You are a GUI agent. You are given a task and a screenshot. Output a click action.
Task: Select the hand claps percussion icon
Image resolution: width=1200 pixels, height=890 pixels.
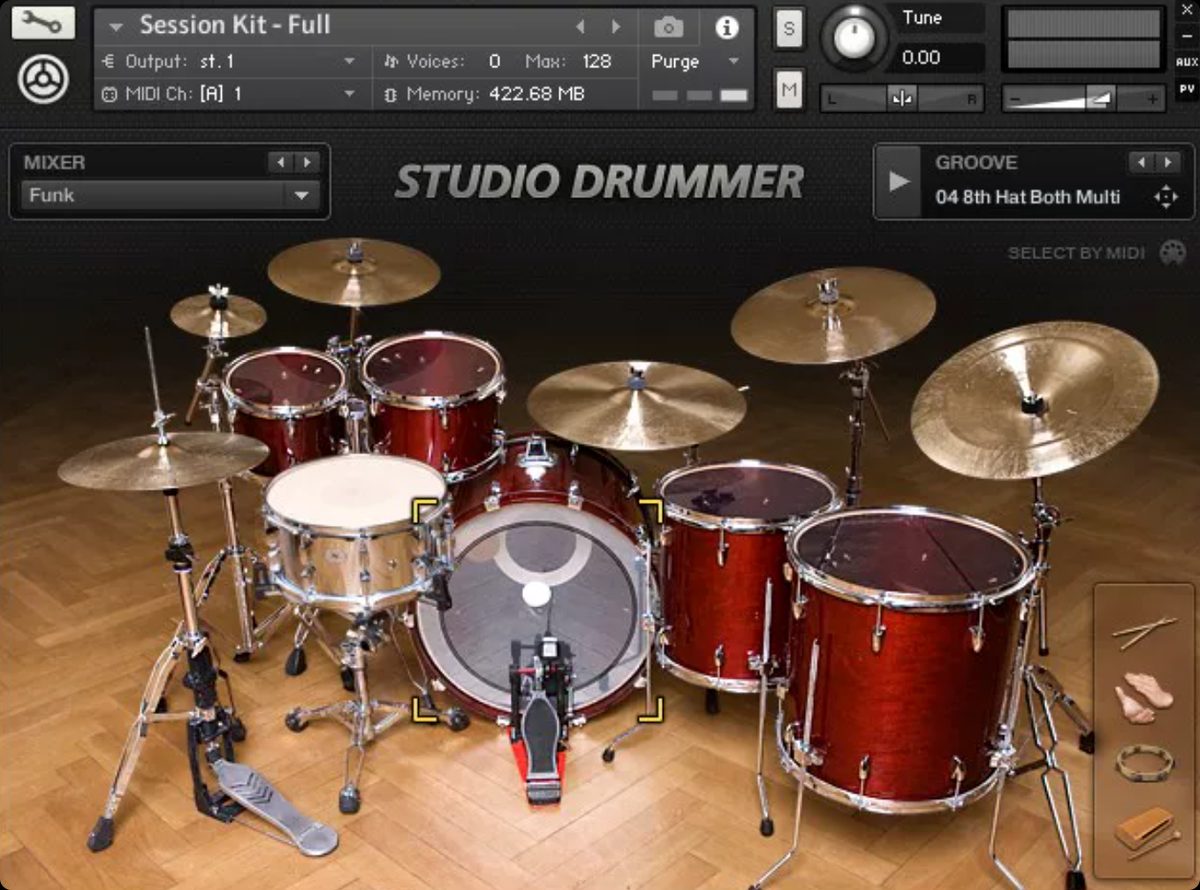pos(1143,698)
